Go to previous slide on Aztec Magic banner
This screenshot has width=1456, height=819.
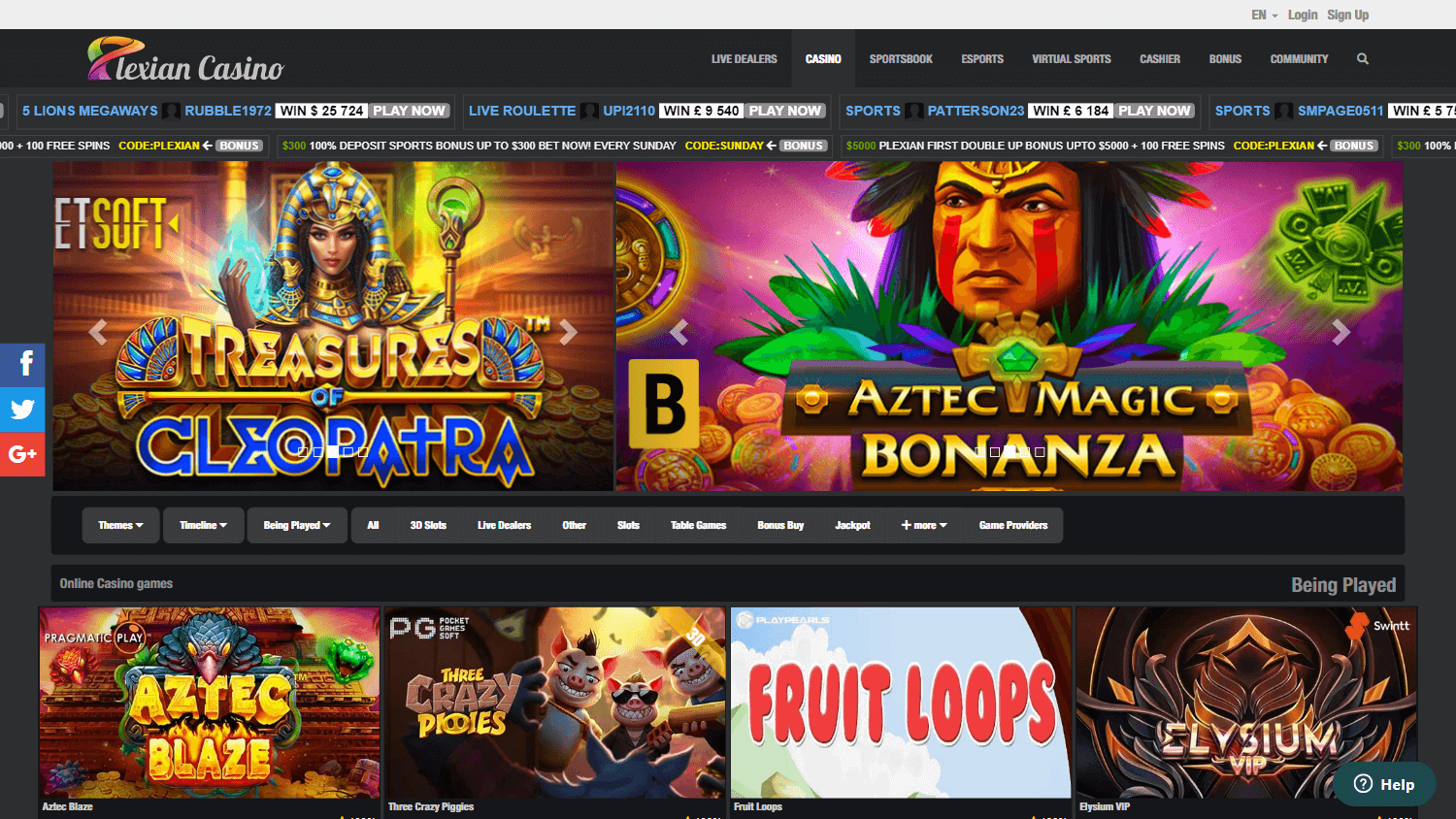[678, 333]
